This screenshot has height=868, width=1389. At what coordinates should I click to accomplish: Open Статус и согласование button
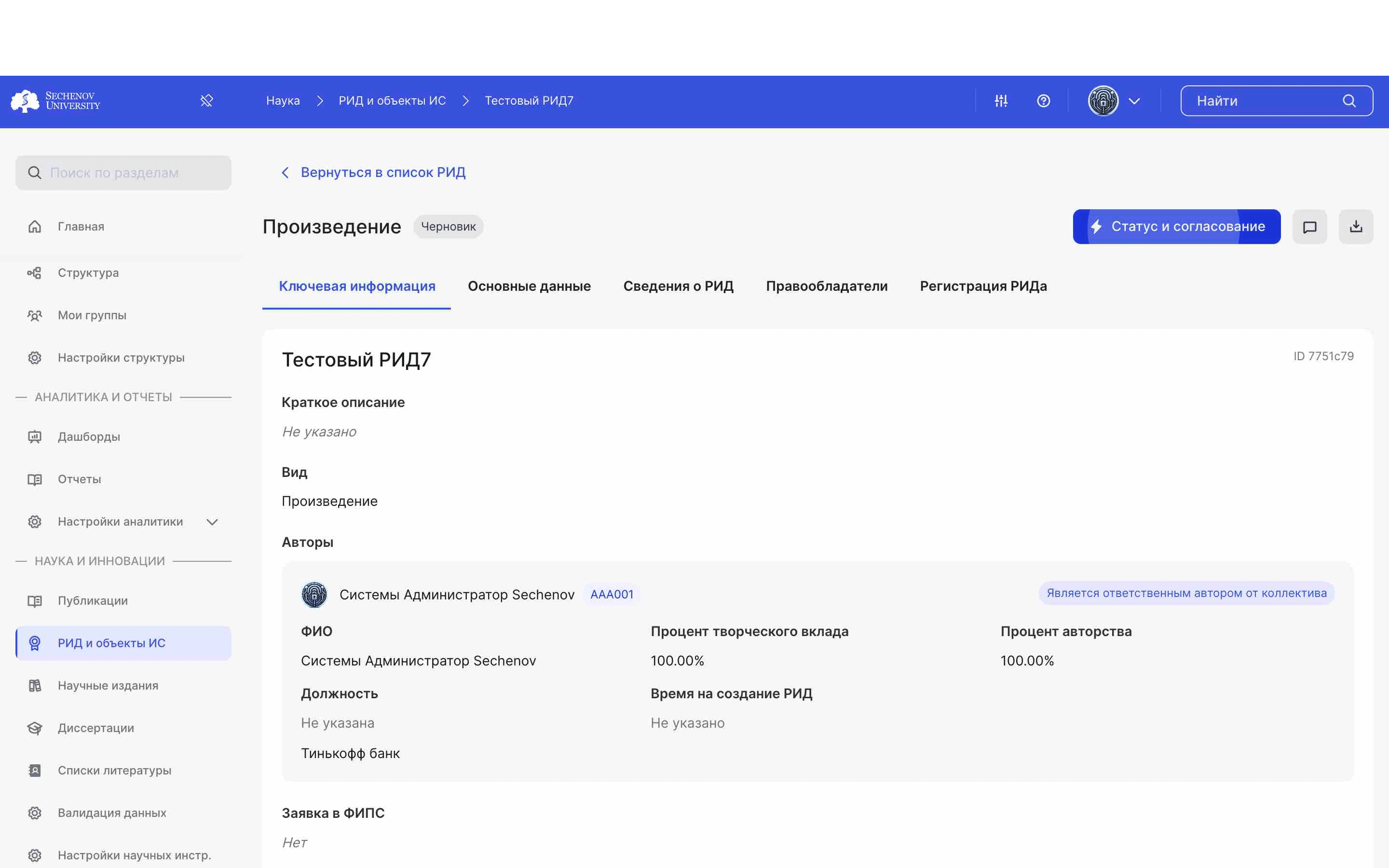coord(1177,227)
